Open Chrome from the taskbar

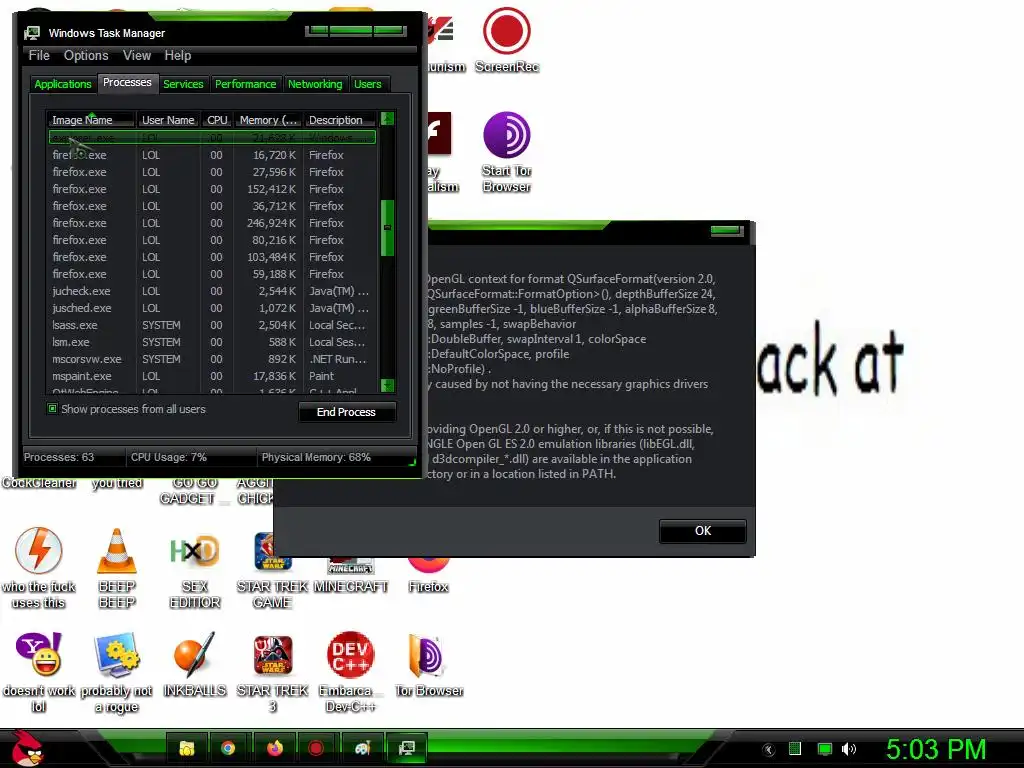point(228,748)
